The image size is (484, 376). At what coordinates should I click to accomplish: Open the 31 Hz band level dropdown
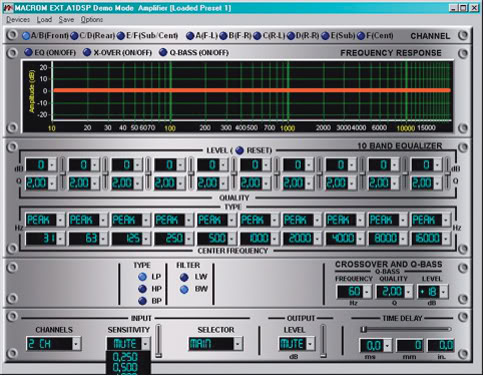(x=53, y=165)
